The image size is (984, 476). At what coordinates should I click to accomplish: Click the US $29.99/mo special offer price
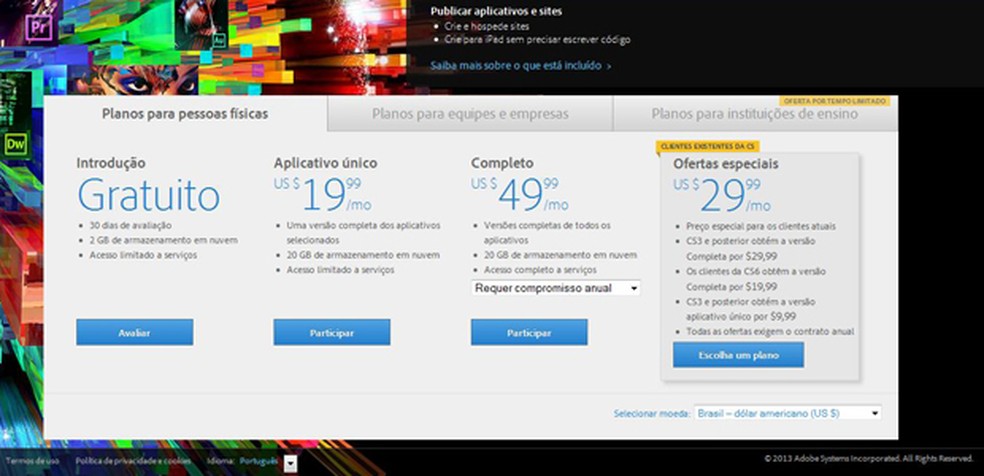pyautogui.click(x=722, y=195)
